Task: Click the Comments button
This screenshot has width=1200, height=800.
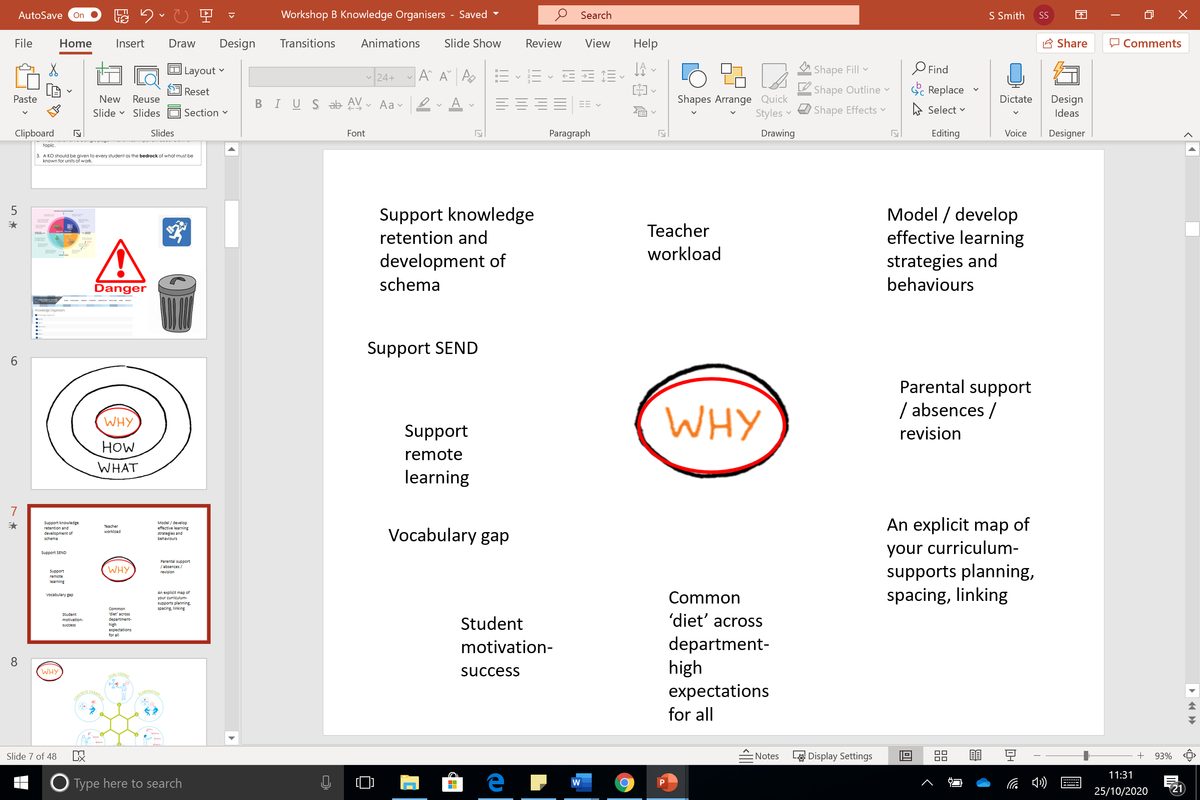Action: (1144, 43)
